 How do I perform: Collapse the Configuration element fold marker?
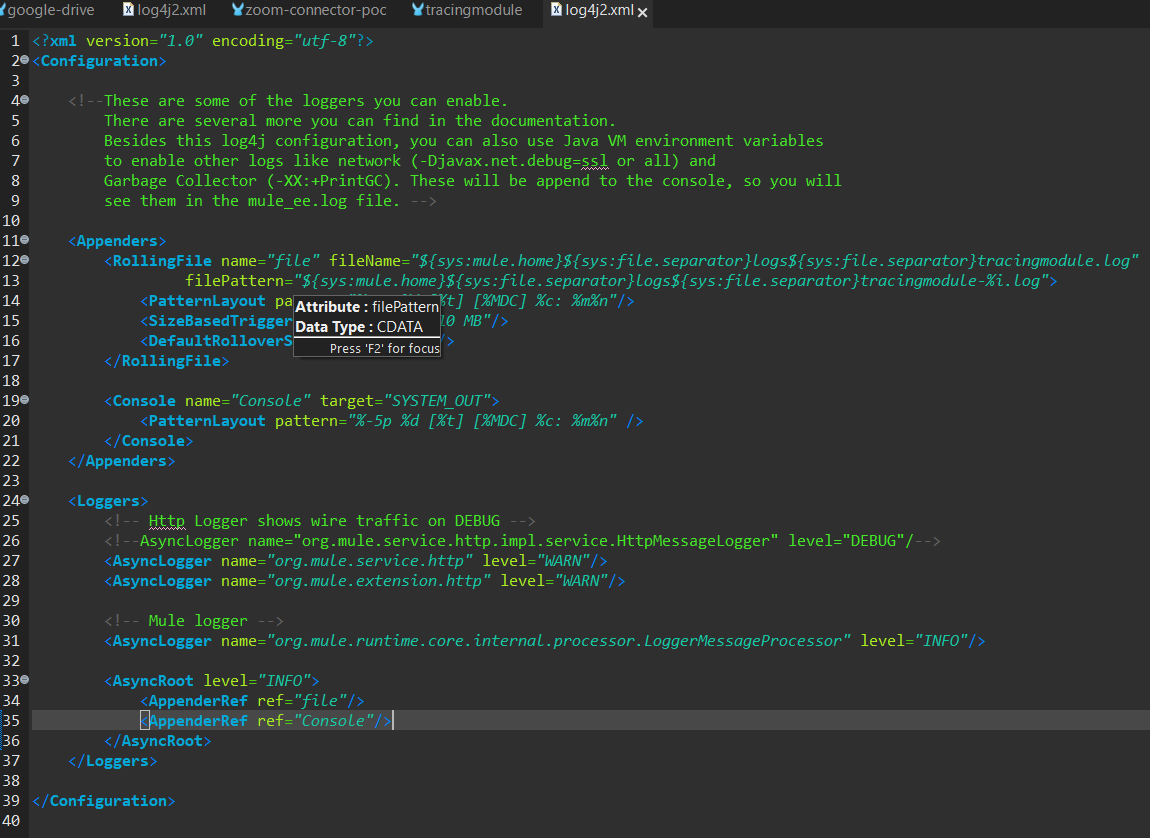click(x=25, y=61)
